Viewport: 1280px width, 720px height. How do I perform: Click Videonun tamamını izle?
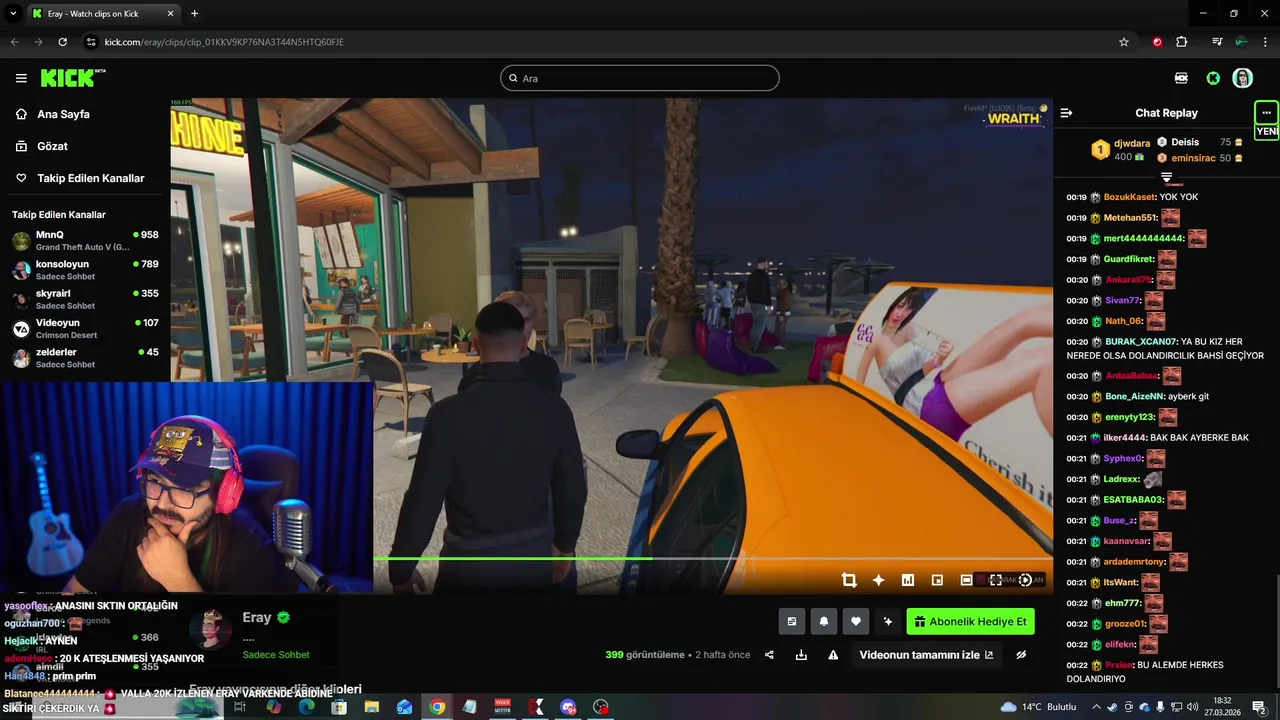[926, 655]
